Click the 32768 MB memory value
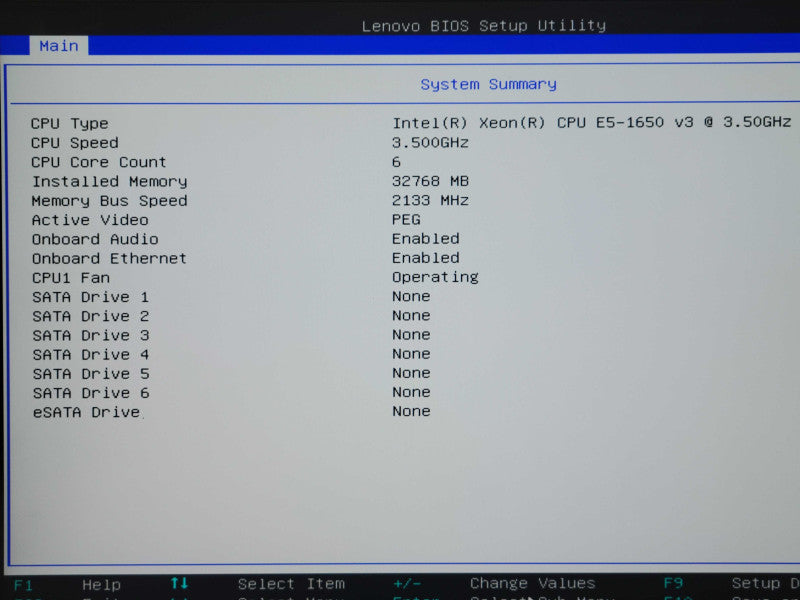Image resolution: width=800 pixels, height=600 pixels. (430, 181)
